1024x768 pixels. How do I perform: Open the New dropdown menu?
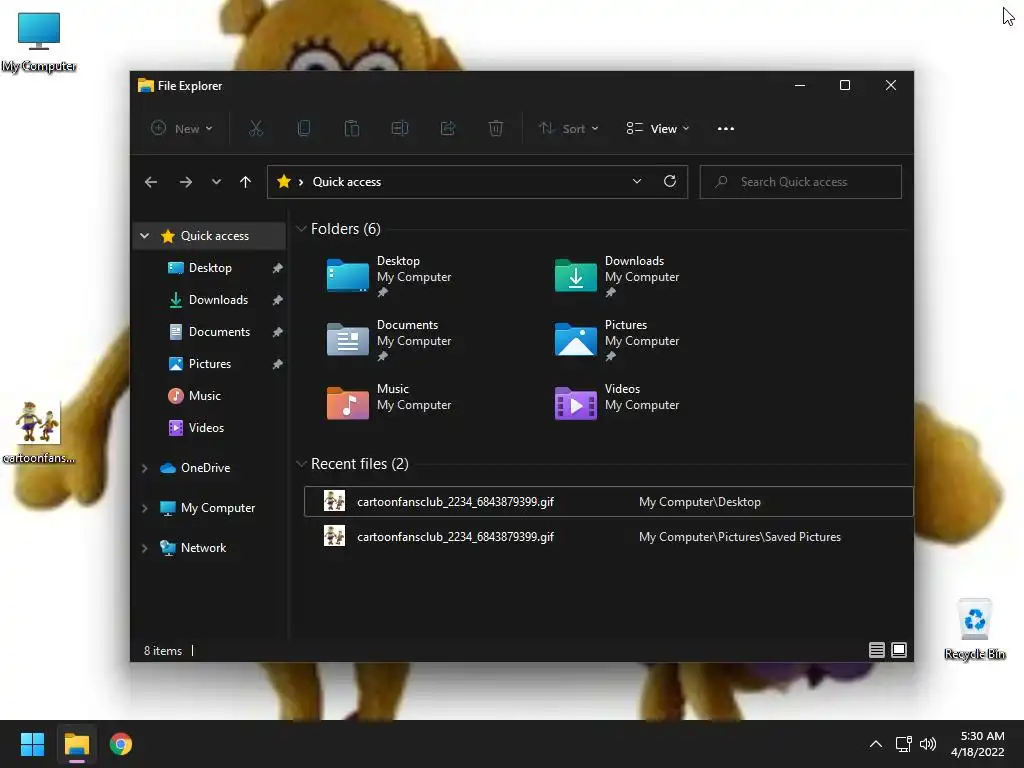(x=182, y=129)
